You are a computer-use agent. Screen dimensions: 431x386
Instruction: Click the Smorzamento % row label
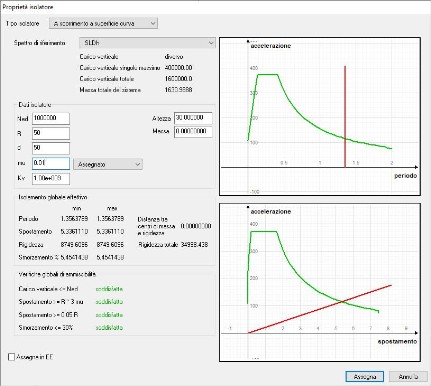click(39, 258)
